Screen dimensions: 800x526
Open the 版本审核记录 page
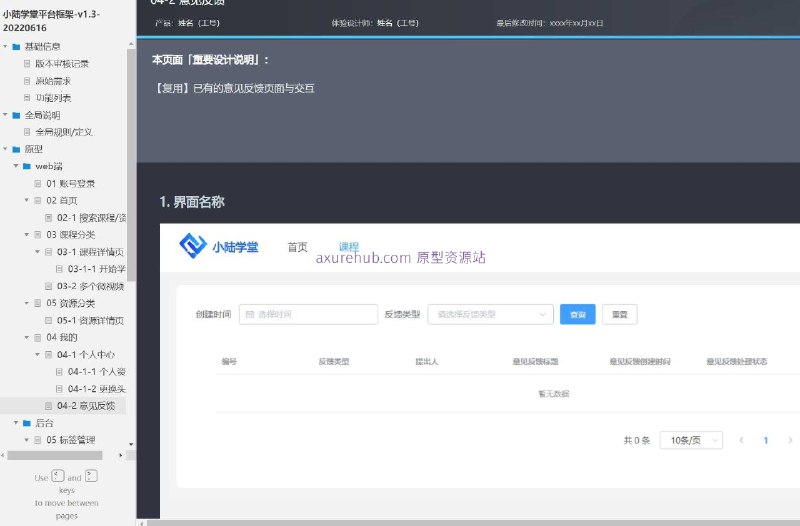[62, 64]
